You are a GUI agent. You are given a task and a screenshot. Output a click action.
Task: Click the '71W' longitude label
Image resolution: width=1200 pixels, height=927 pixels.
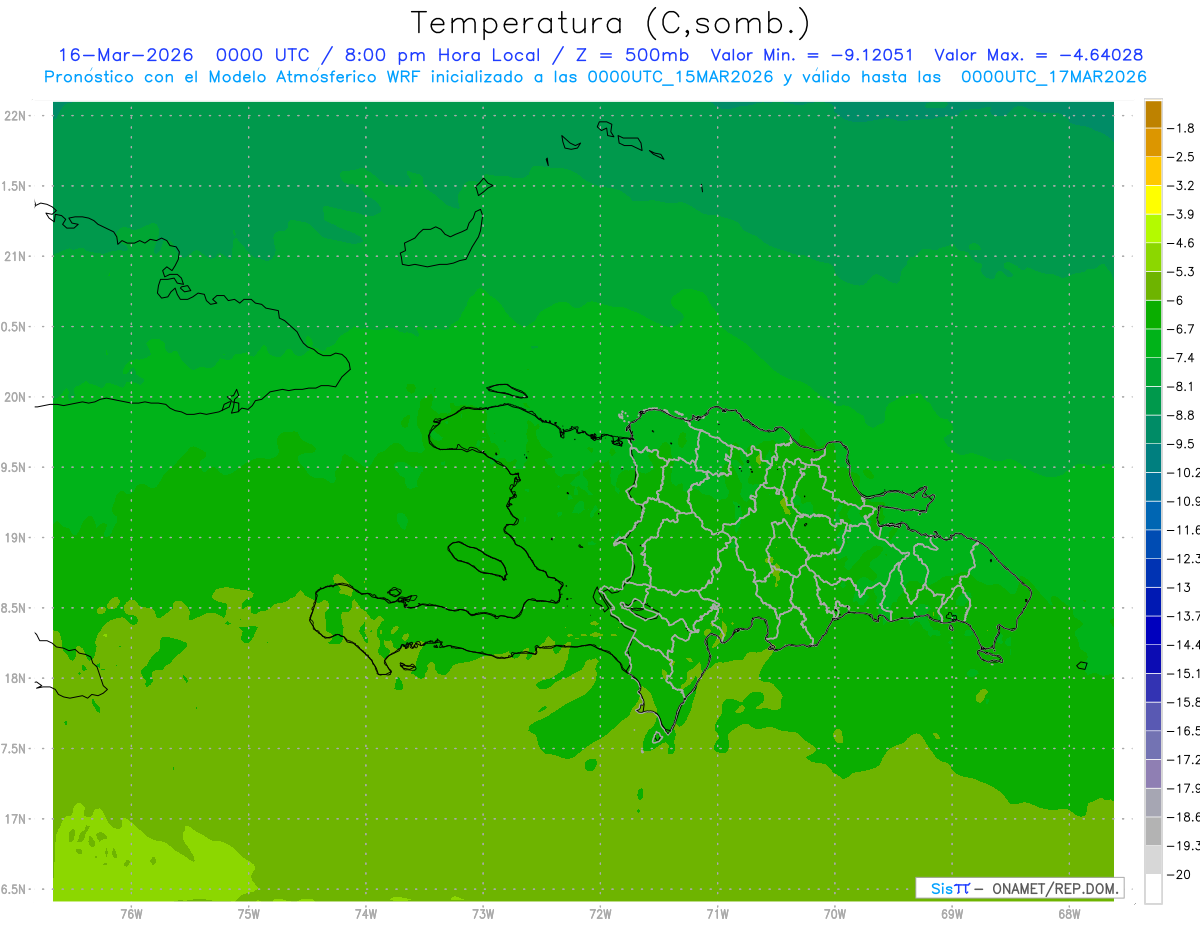click(717, 914)
